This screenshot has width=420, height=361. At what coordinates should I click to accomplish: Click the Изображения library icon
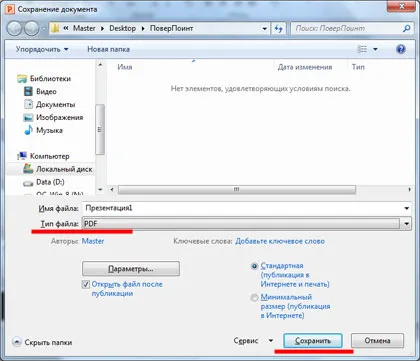(x=28, y=118)
